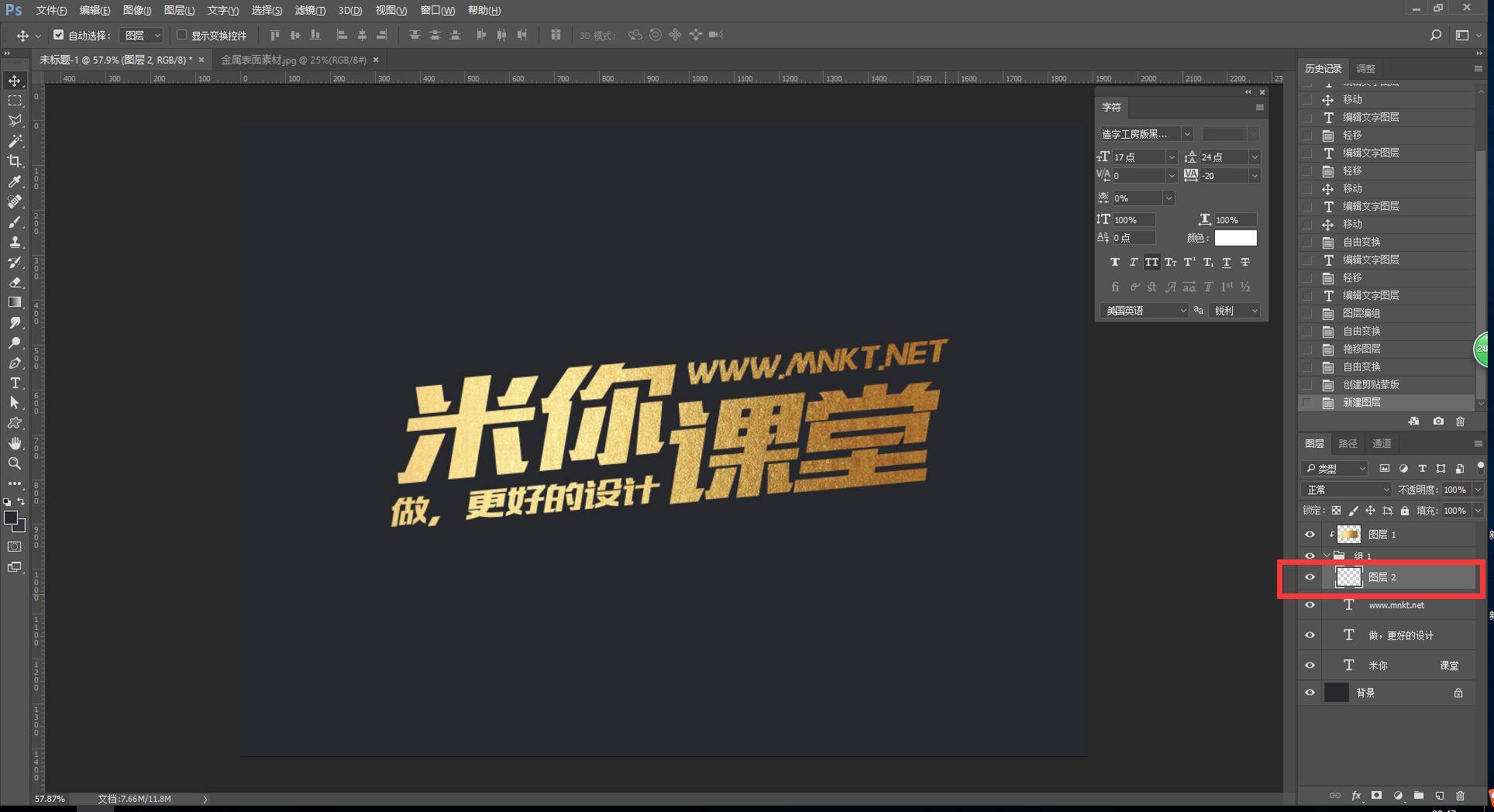Image resolution: width=1494 pixels, height=812 pixels.
Task: Select the Magic Wand tool
Action: point(15,141)
